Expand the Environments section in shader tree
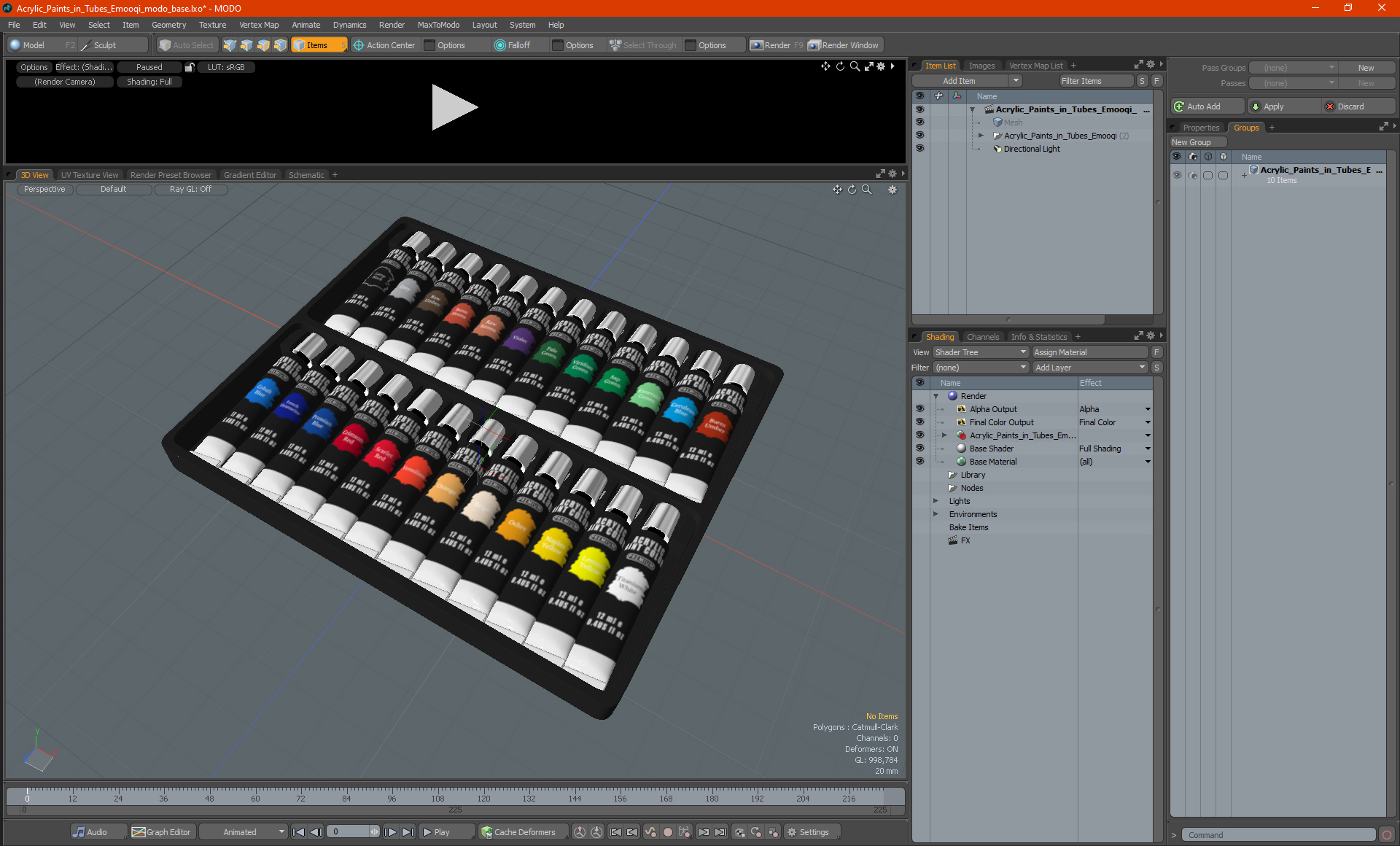Screen dimensions: 1400x846 pos(935,514)
